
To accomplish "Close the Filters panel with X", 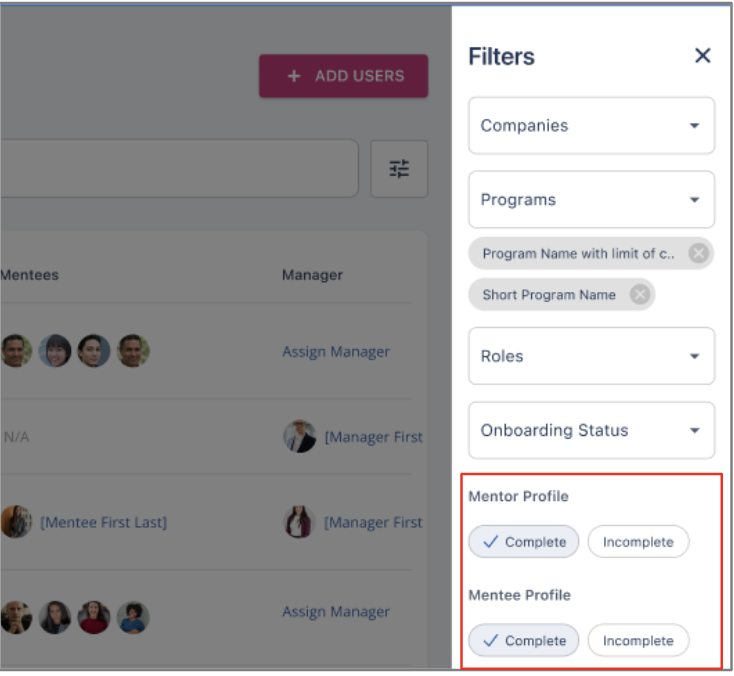I will [703, 56].
